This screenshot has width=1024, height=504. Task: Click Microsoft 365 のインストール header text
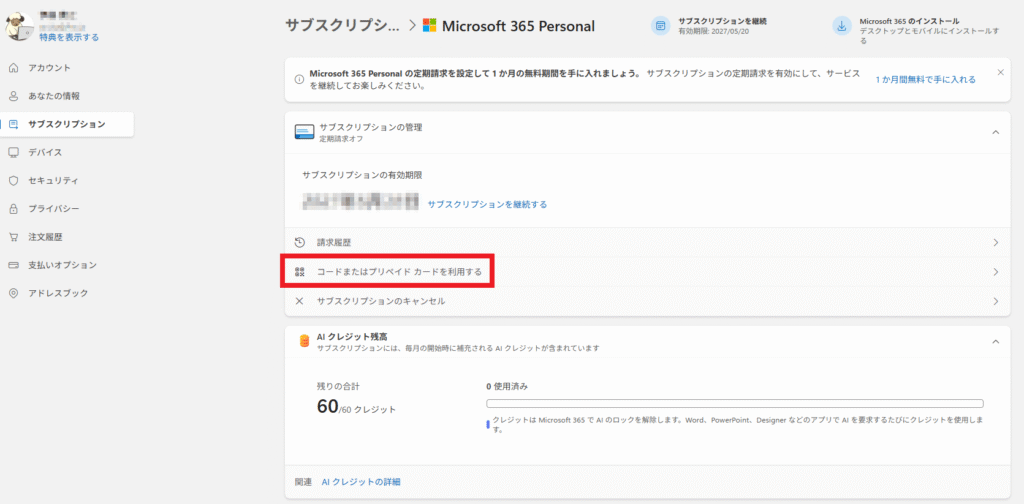pos(909,21)
